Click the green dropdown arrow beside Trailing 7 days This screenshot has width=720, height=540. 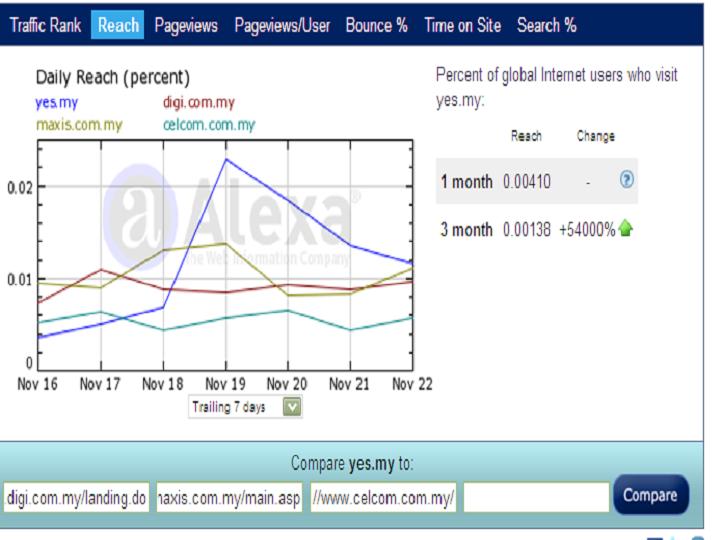[x=292, y=407]
